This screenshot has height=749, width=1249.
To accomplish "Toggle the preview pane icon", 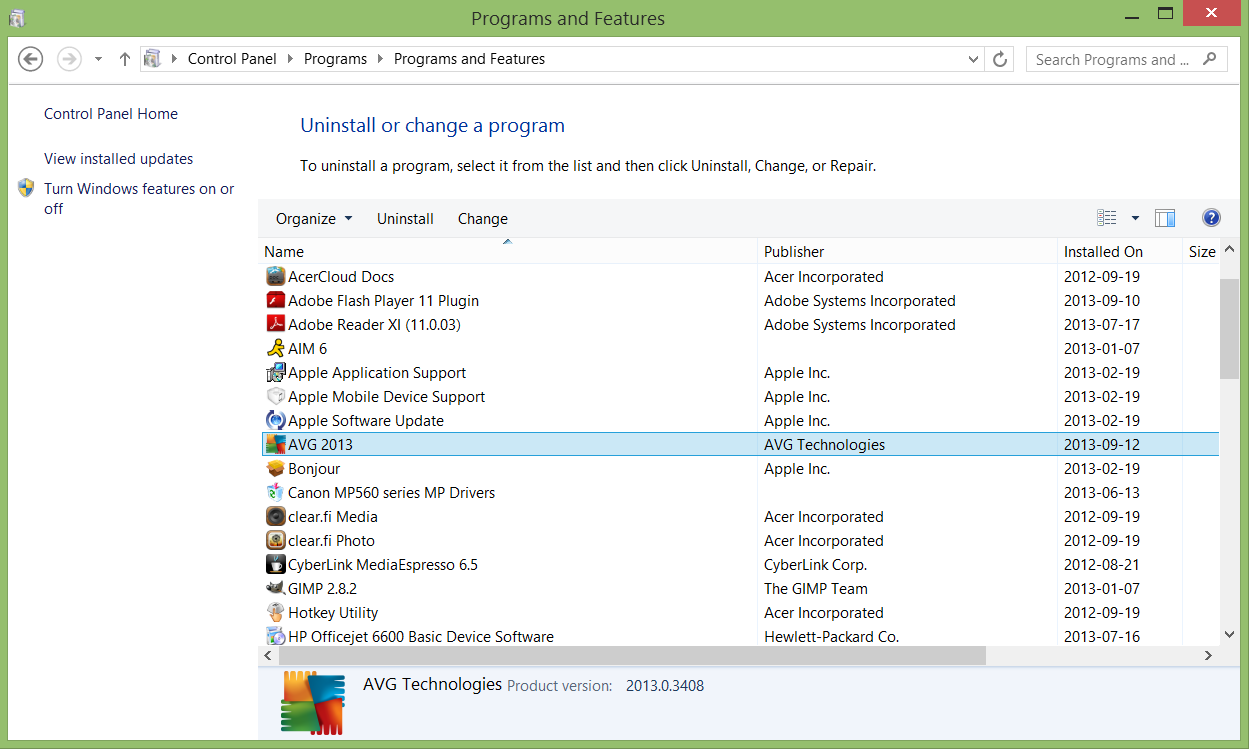I will 1165,218.
